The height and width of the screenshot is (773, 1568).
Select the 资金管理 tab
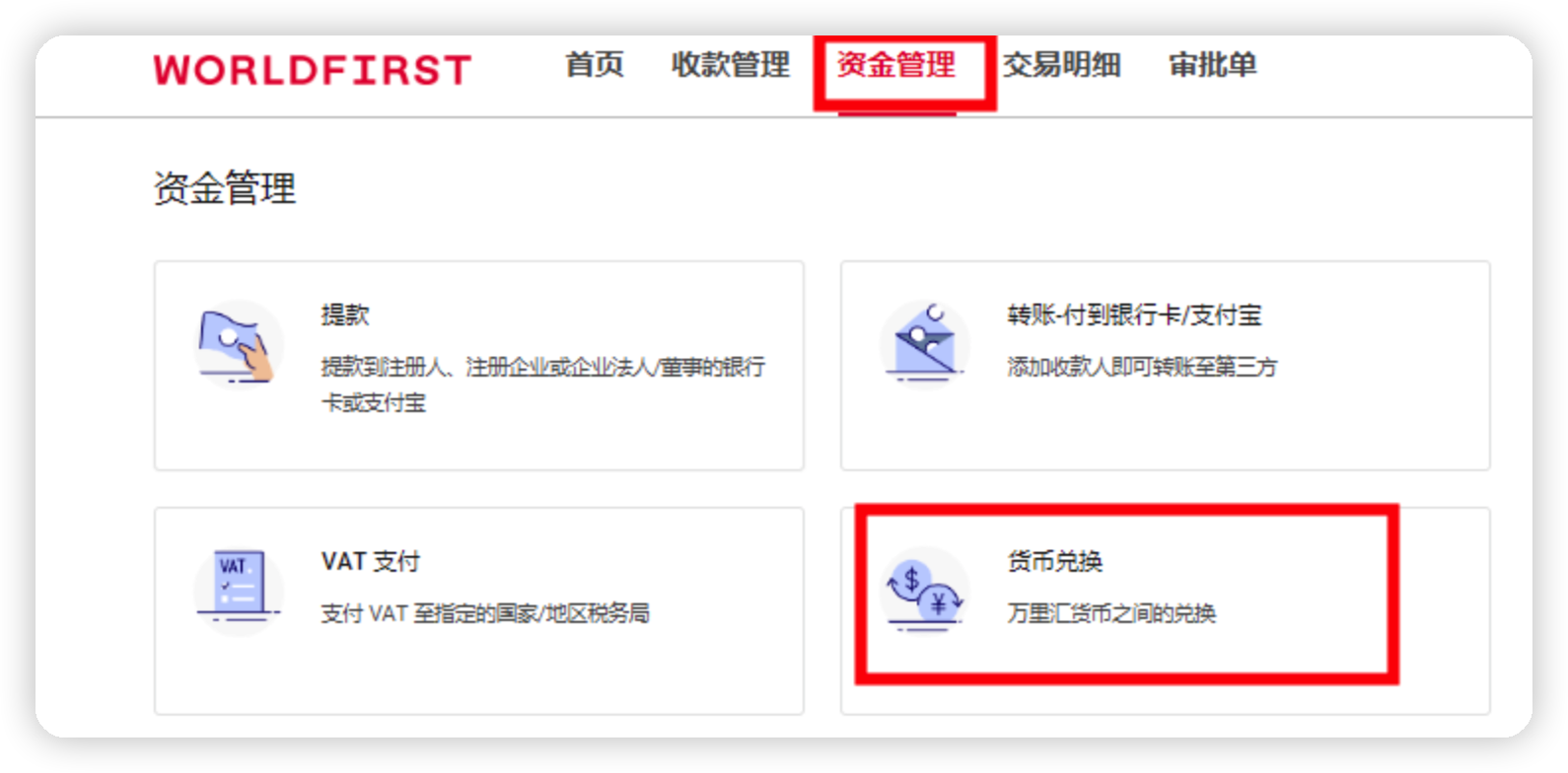tap(896, 65)
